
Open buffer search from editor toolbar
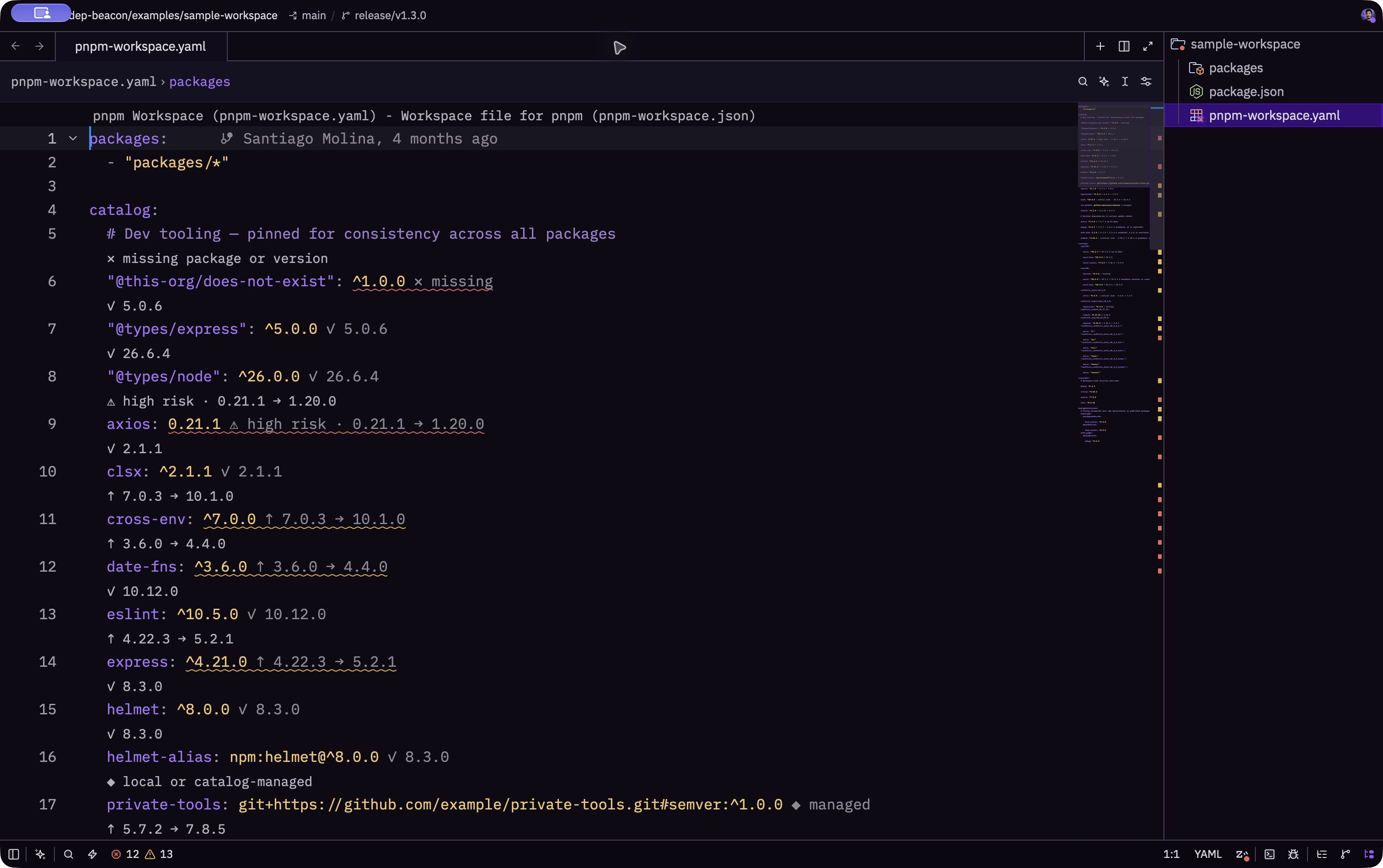click(x=1083, y=81)
